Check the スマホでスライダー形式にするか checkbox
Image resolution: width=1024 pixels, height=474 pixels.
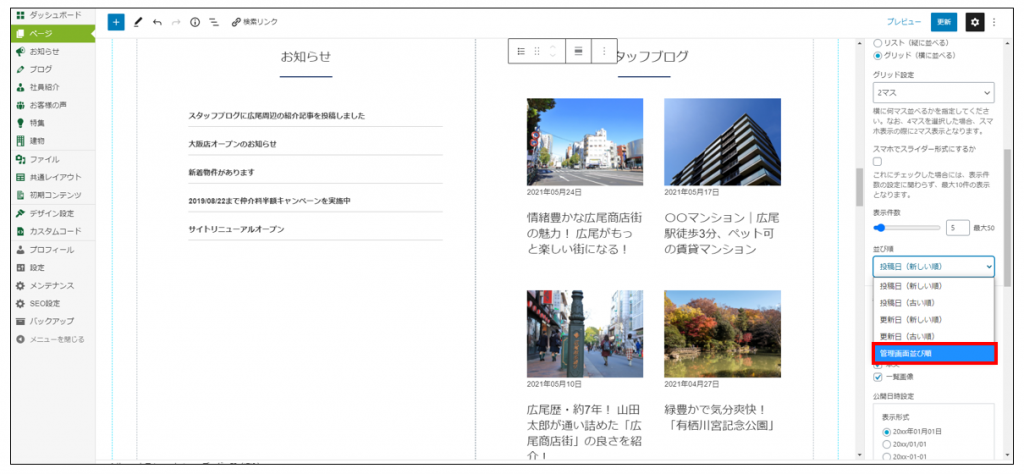point(878,161)
